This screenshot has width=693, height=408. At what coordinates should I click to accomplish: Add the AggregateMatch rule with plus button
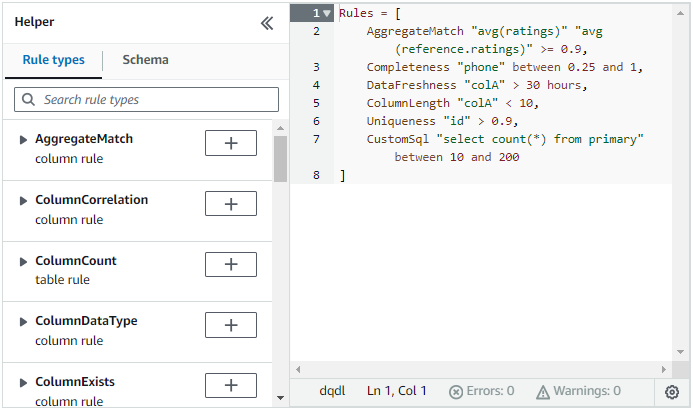pos(230,143)
